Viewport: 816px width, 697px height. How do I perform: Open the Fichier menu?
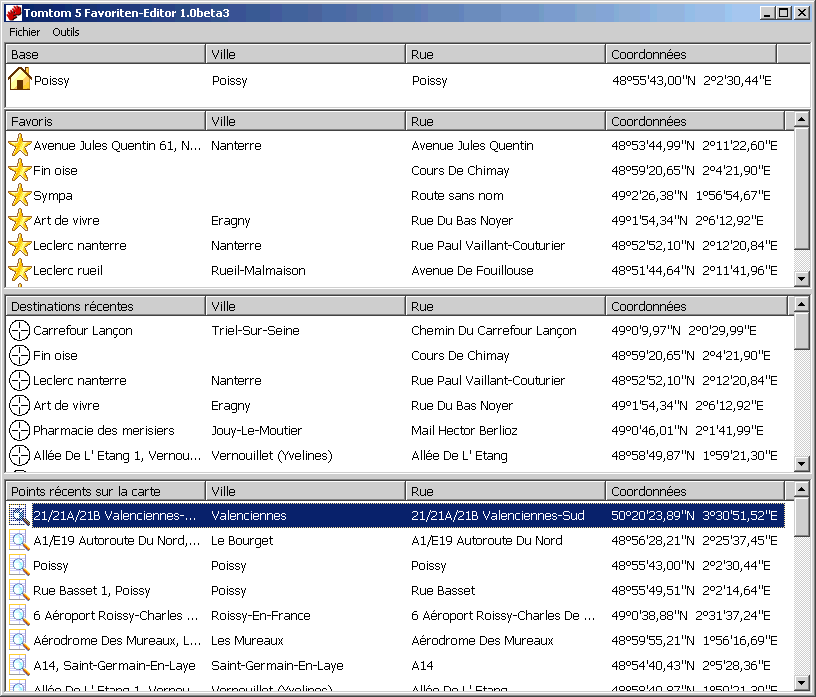pos(25,32)
